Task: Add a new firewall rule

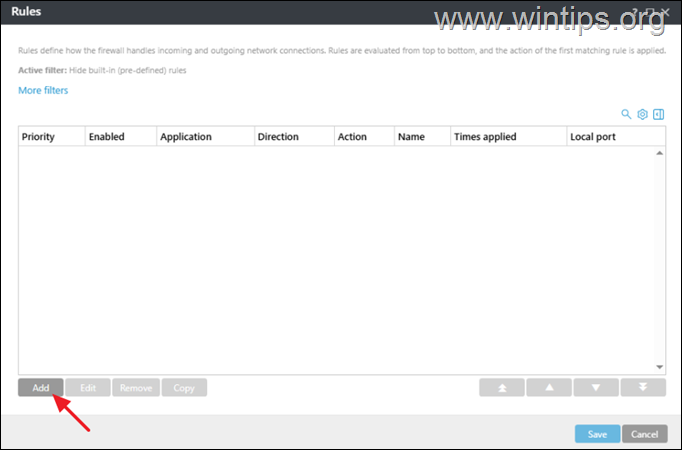Action: [41, 387]
